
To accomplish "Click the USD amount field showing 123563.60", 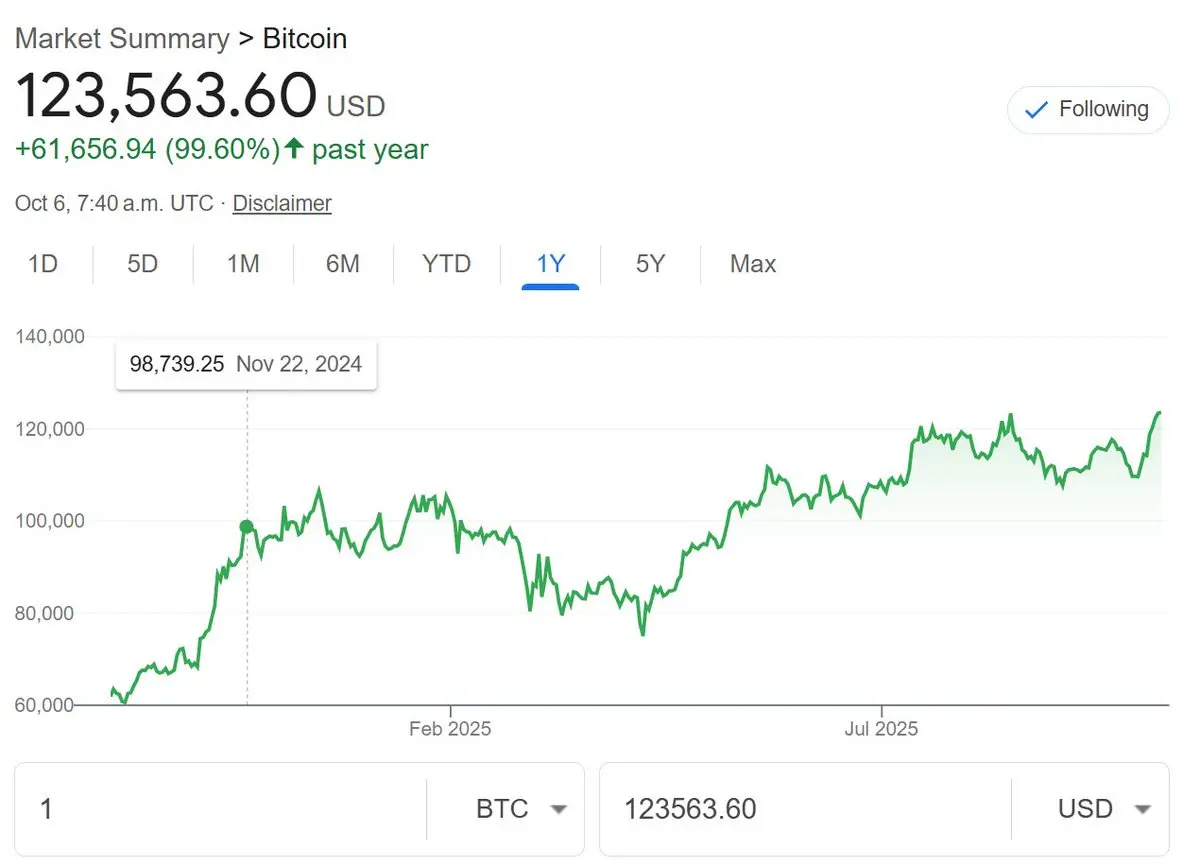I will click(800, 809).
